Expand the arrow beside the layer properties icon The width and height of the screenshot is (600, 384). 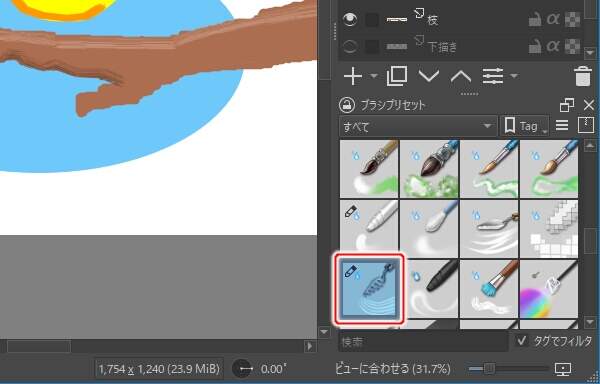514,76
